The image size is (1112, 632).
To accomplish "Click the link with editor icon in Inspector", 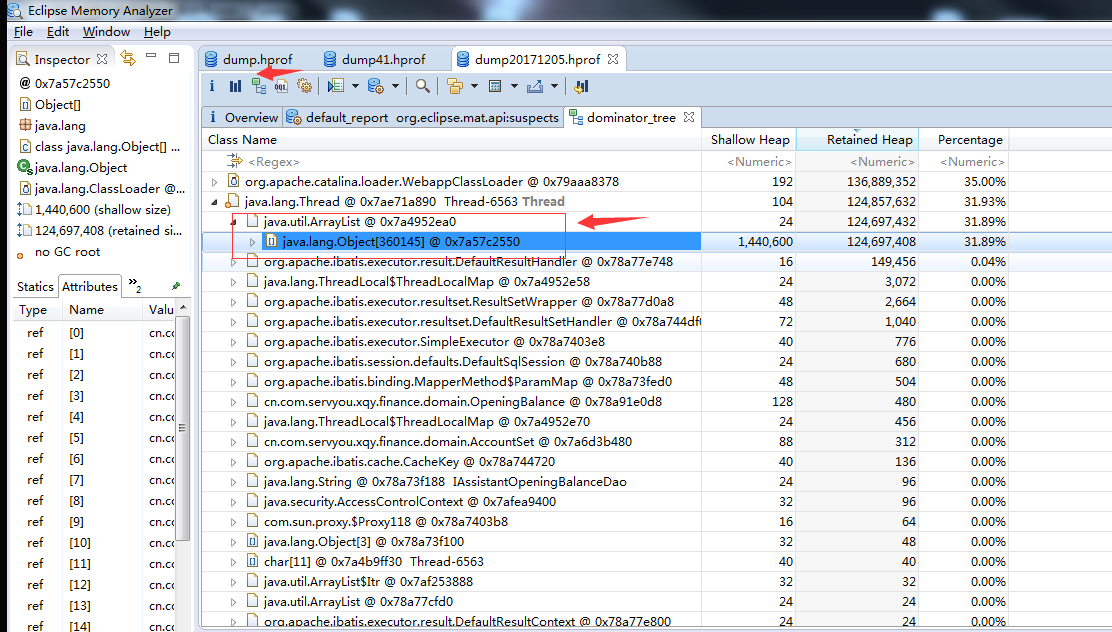I will click(x=128, y=58).
